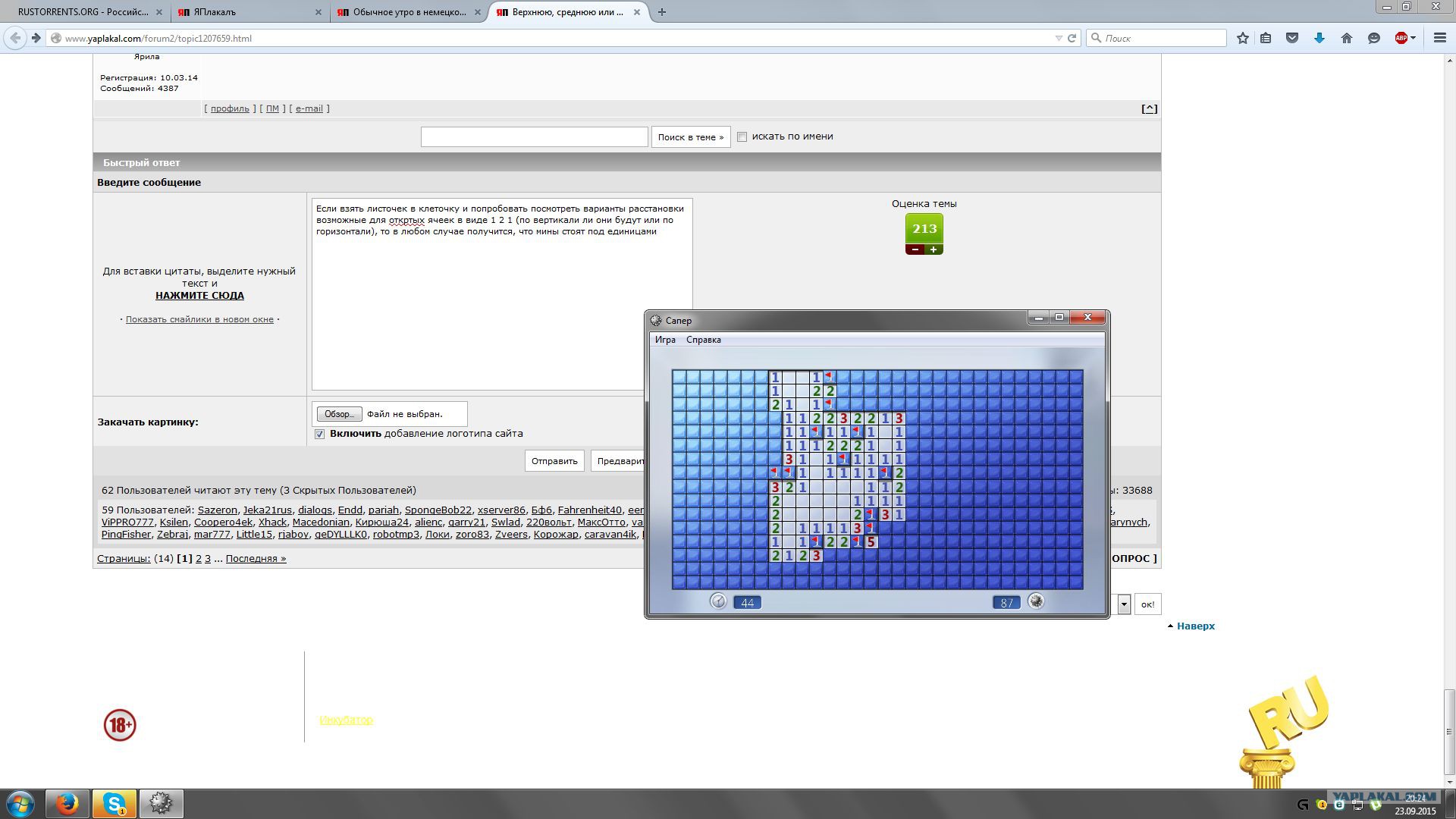The height and width of the screenshot is (819, 1456).
Task: Open the address bar history dropdown
Action: (x=1059, y=38)
